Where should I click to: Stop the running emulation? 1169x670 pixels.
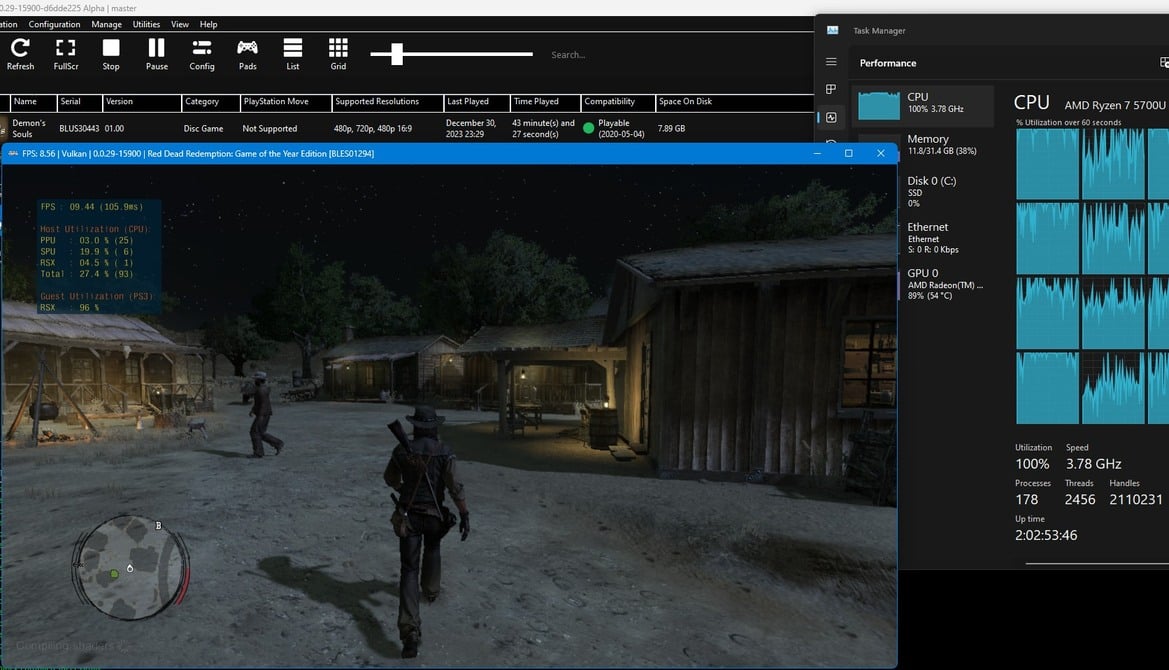point(111,54)
